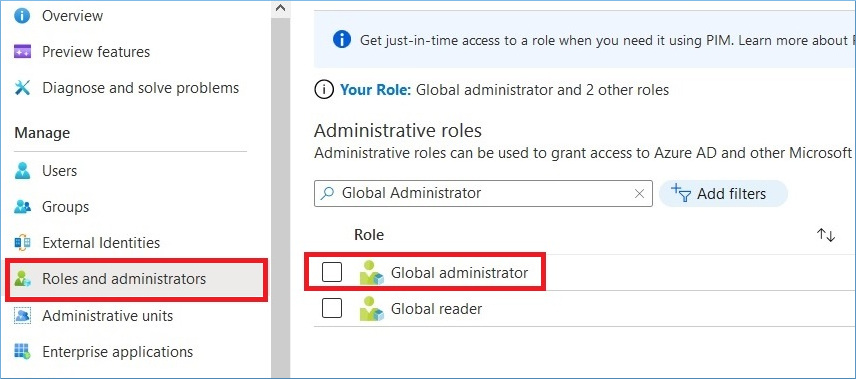Screen dimensions: 856x379
Task: Open the Global administrator role link
Action: [x=459, y=272]
